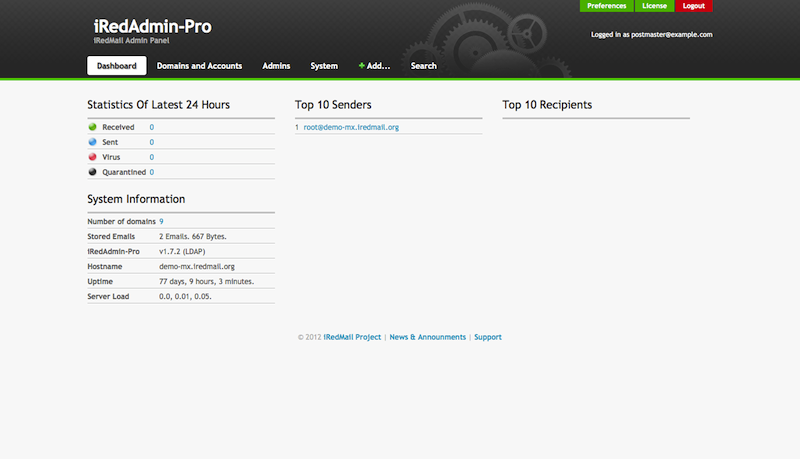Click the 'Received' label
This screenshot has width=800, height=459.
118,127
